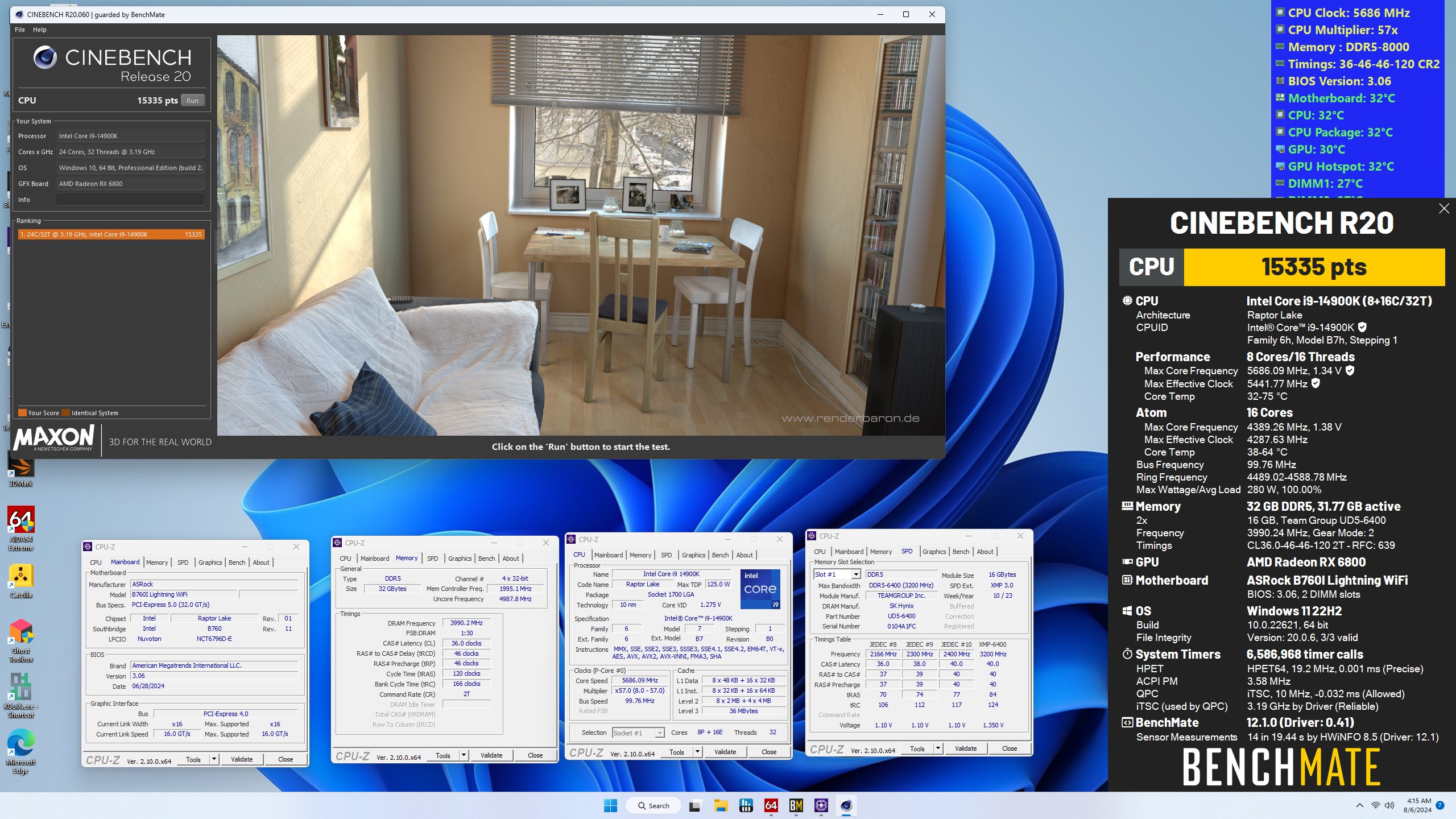This screenshot has width=1456, height=819.
Task: Click 'AMD Radeon RX 6800' GFX Board field
Action: point(130,184)
